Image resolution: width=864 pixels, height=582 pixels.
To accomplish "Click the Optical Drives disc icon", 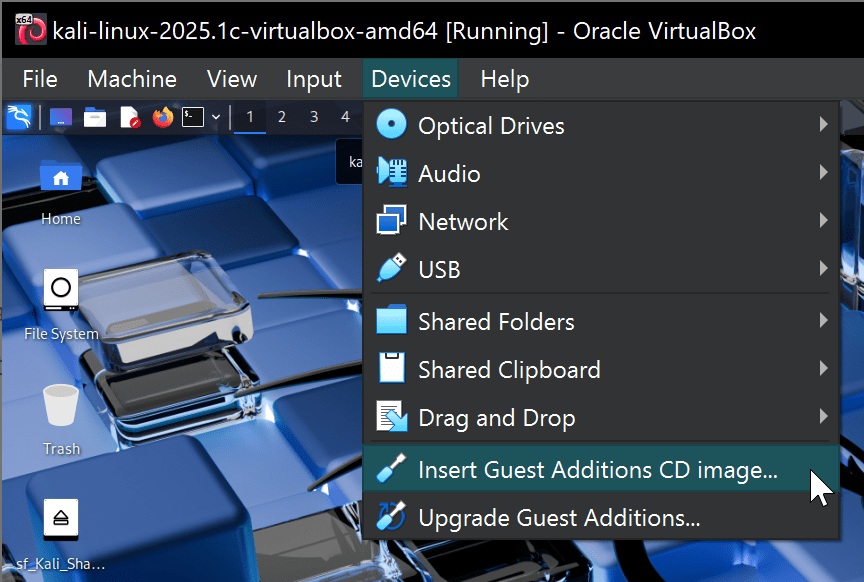I will (x=392, y=125).
